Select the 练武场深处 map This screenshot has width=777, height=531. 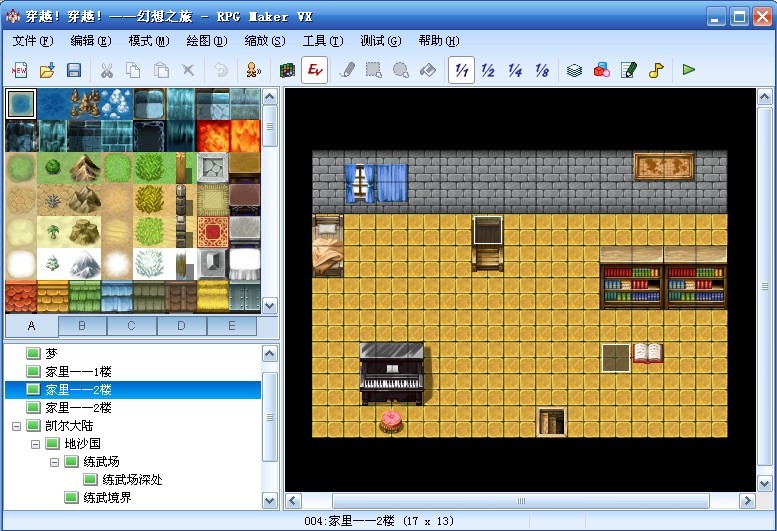click(x=132, y=479)
